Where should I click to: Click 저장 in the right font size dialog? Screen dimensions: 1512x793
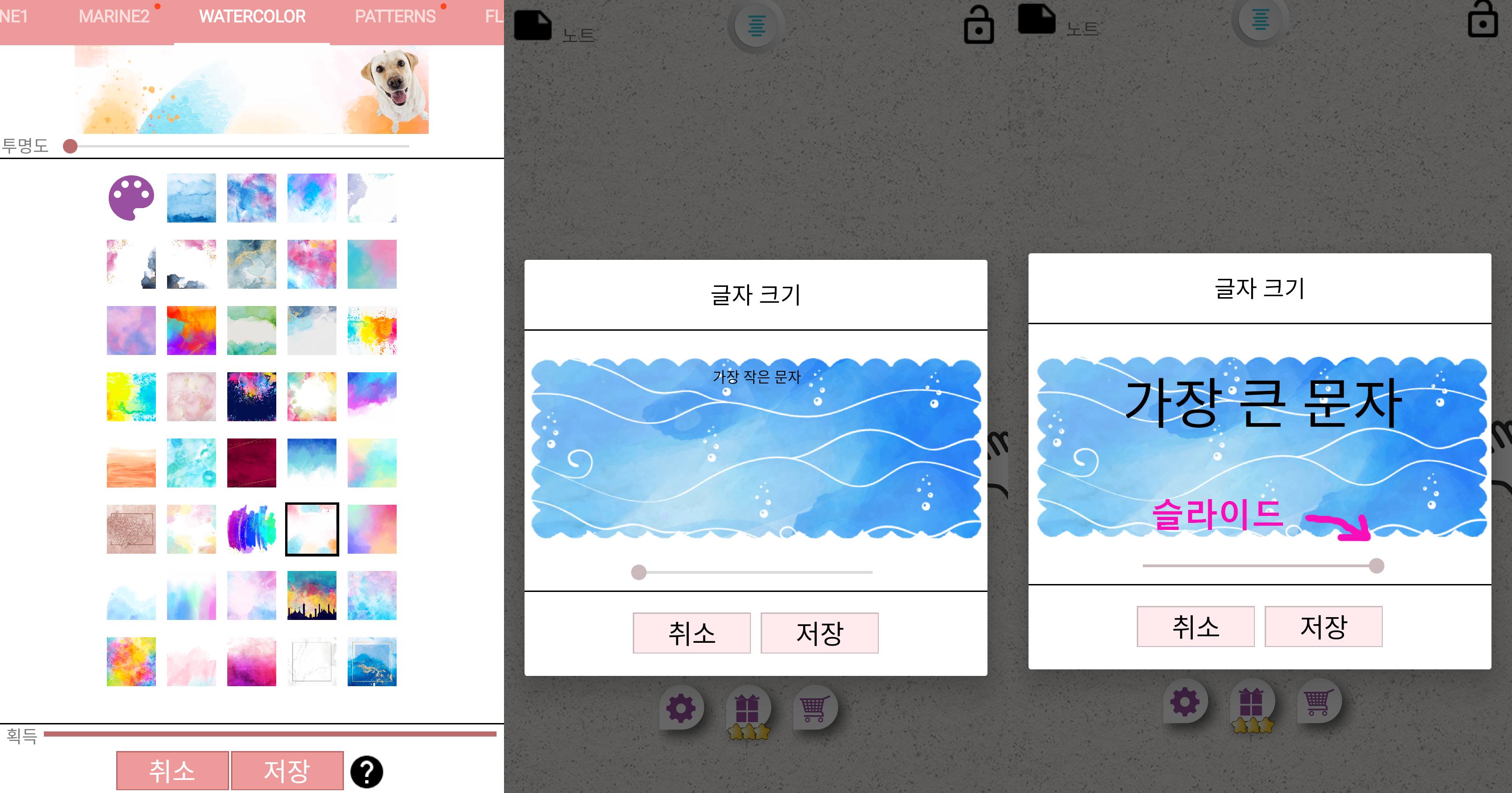(1323, 626)
